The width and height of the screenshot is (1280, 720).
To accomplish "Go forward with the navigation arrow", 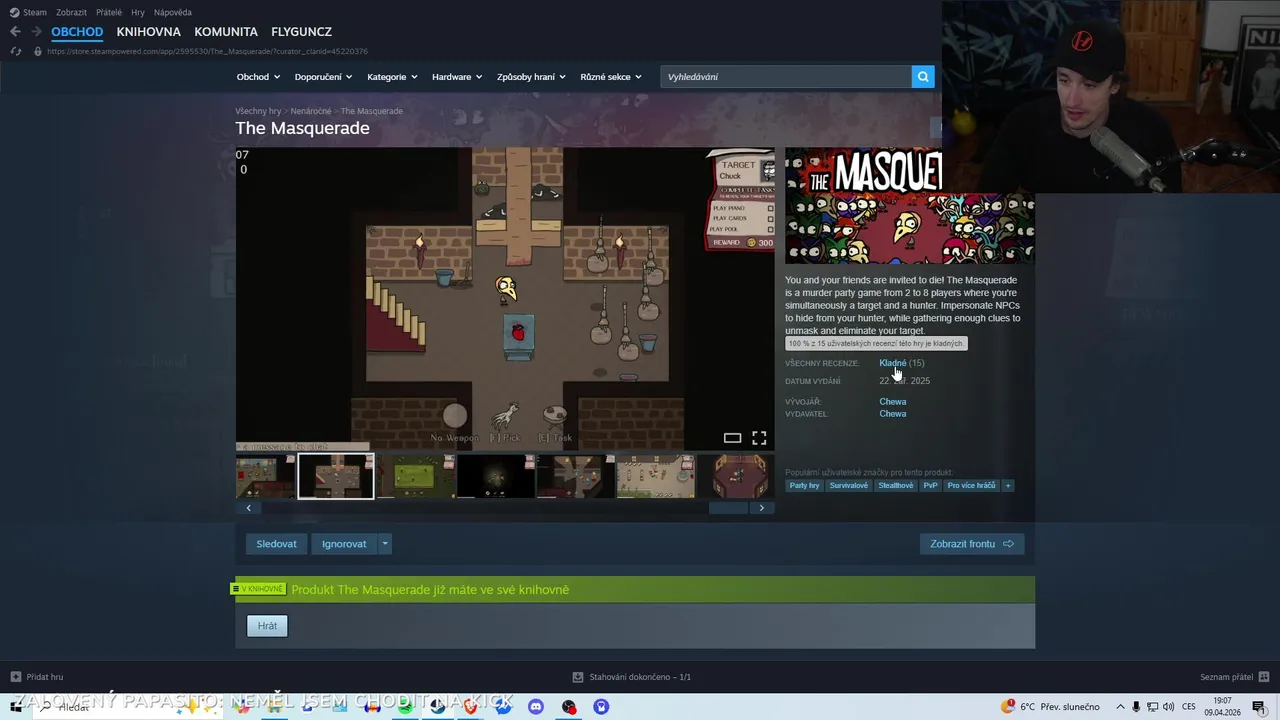I will click(37, 32).
